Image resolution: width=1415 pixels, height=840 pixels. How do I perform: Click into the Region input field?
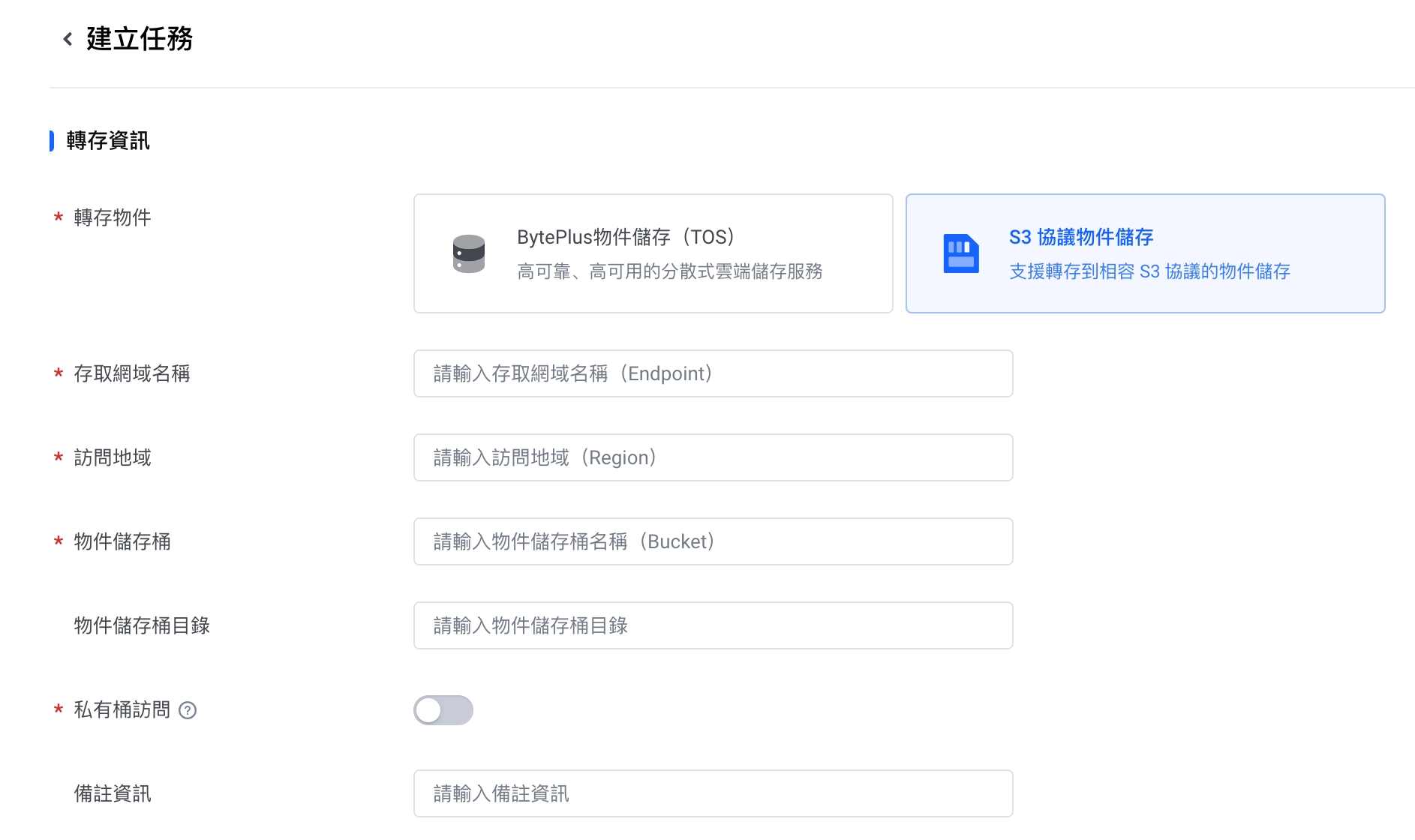tap(713, 457)
